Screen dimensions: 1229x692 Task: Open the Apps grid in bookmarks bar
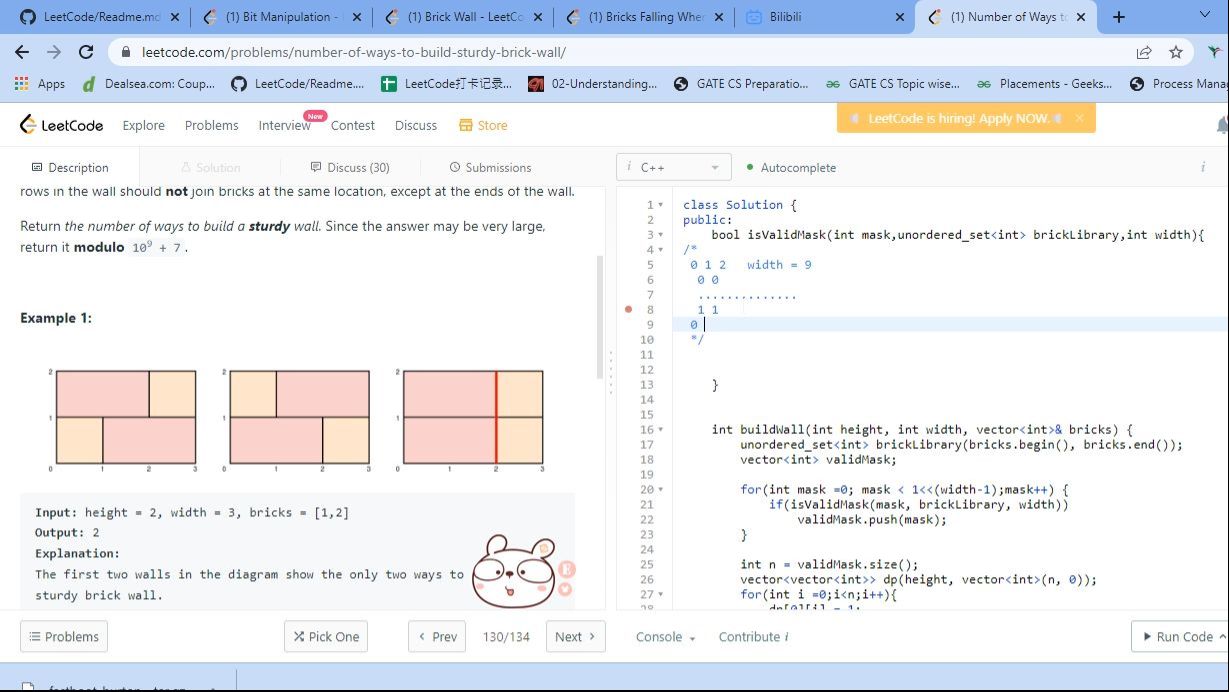[41, 84]
